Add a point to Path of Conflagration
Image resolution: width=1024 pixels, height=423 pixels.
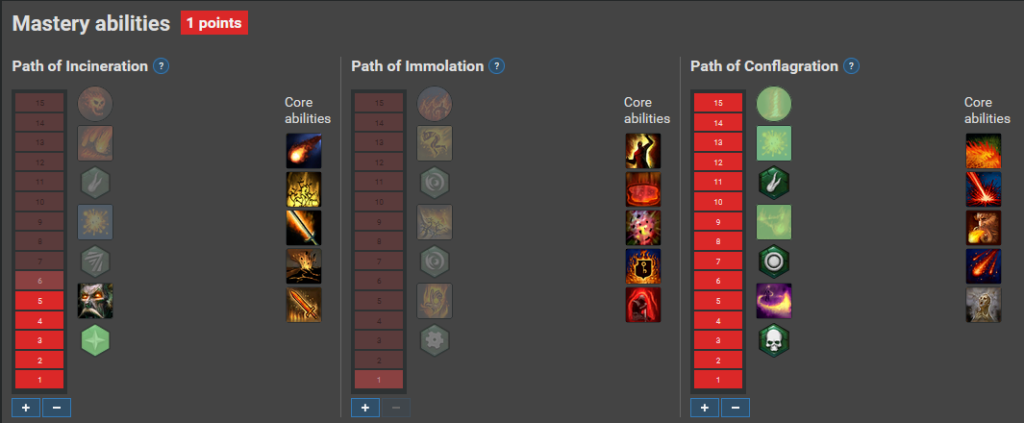pos(705,408)
